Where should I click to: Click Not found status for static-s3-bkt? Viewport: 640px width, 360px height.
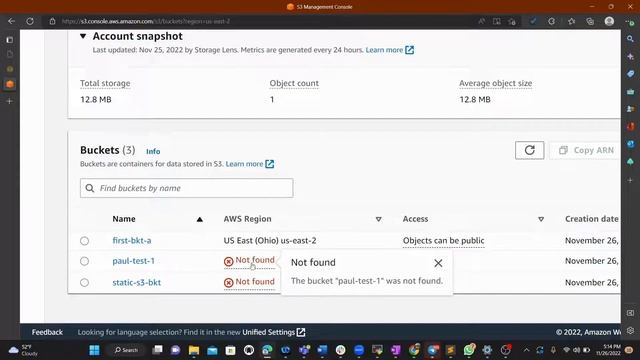[249, 282]
